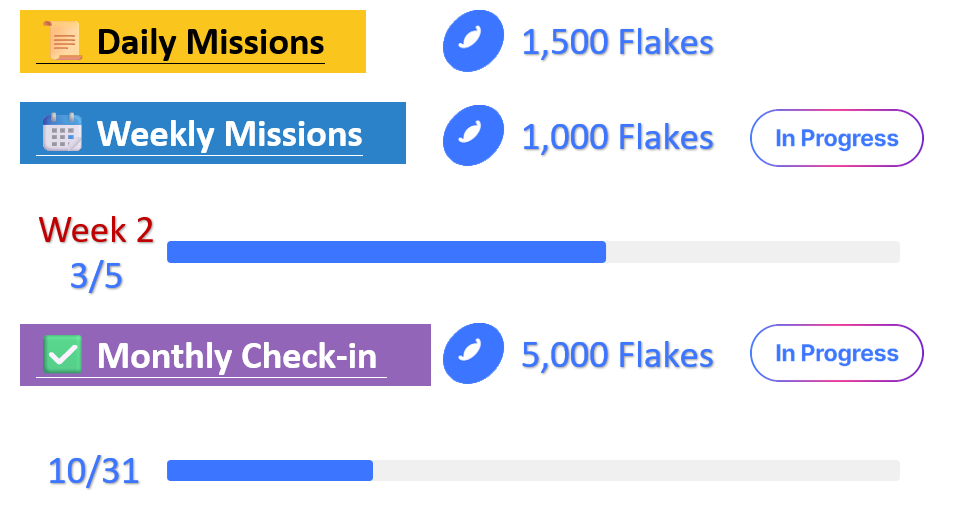This screenshot has width=955, height=522.
Task: Click the 5,000 Flakes reward text
Action: pos(618,355)
